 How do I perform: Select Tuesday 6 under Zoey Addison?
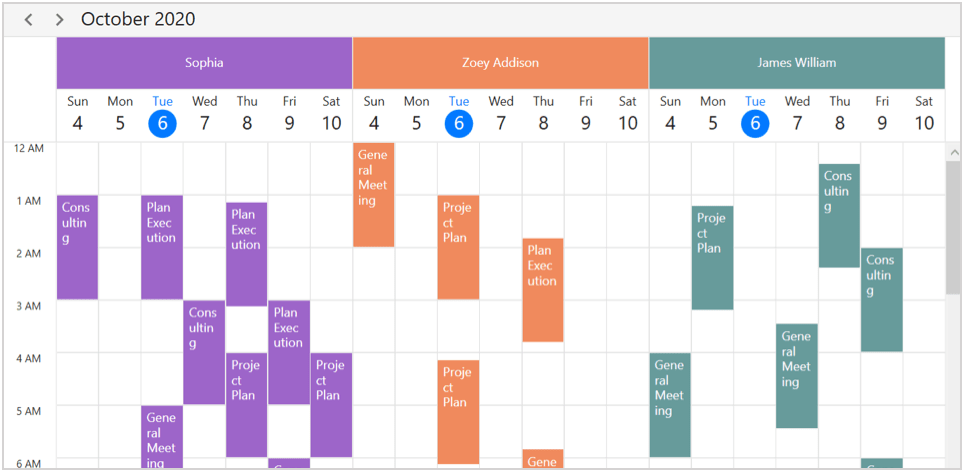(x=458, y=123)
